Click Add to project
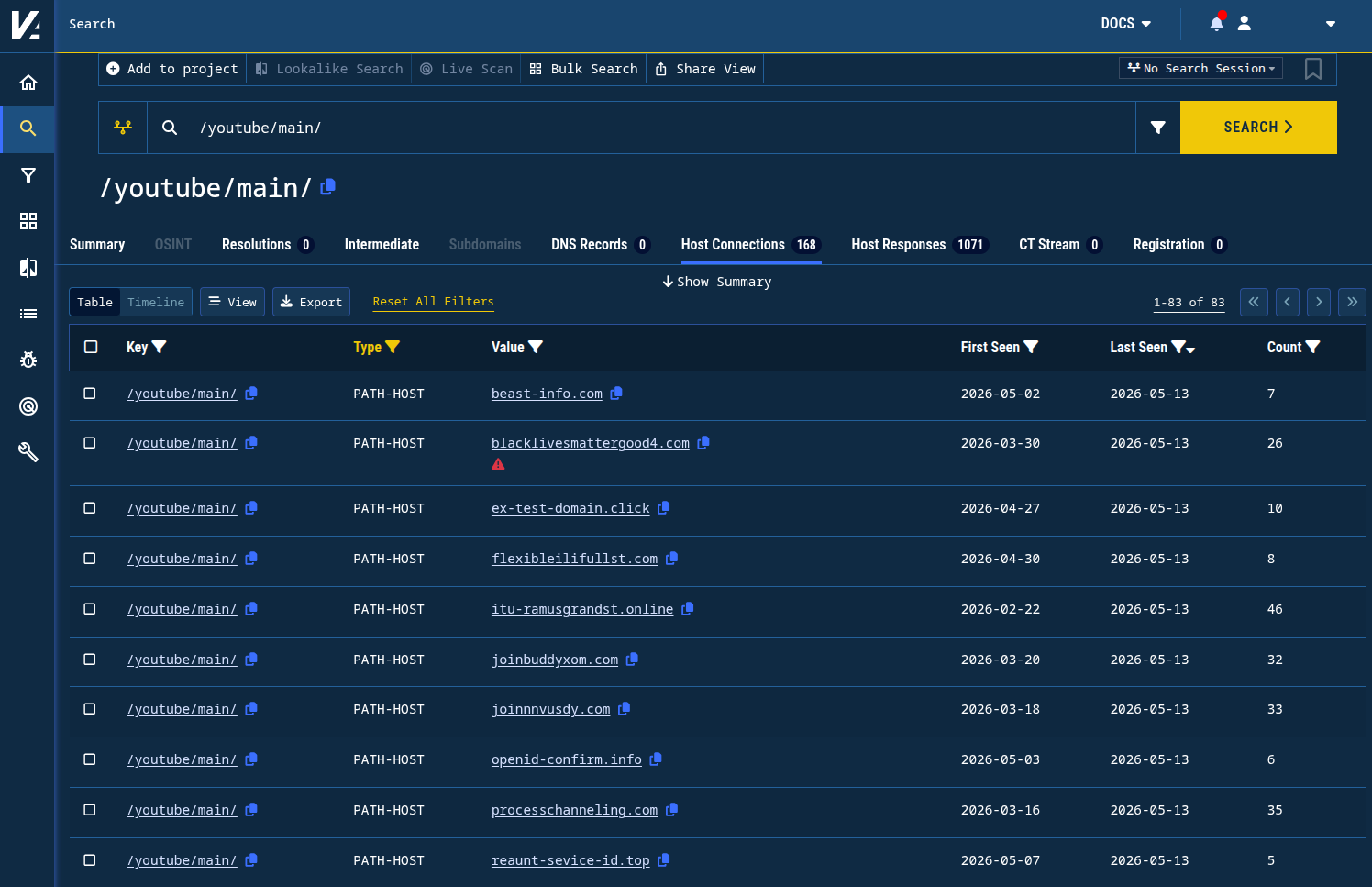 pos(172,69)
